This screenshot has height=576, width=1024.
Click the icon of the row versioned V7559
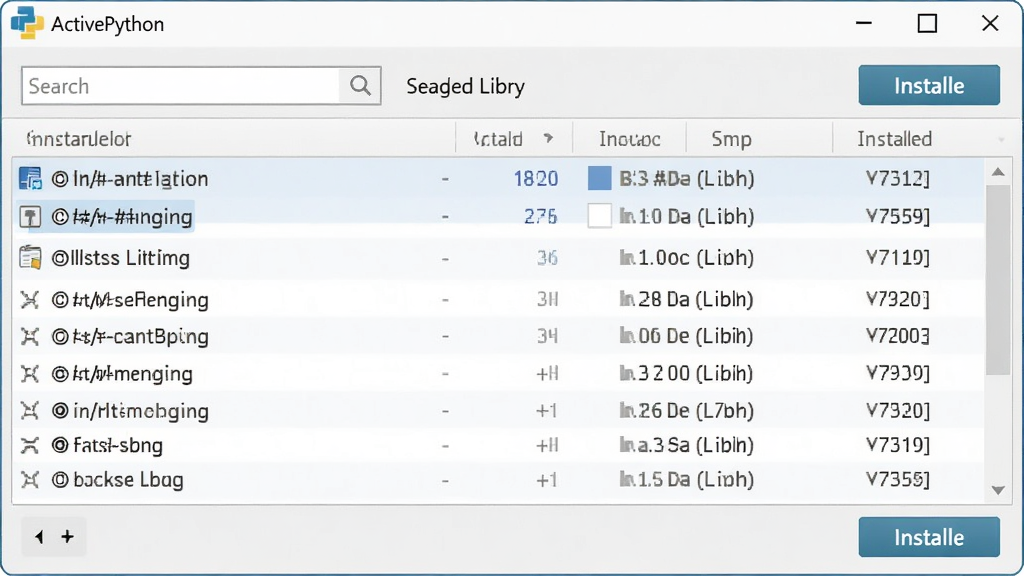coord(30,217)
